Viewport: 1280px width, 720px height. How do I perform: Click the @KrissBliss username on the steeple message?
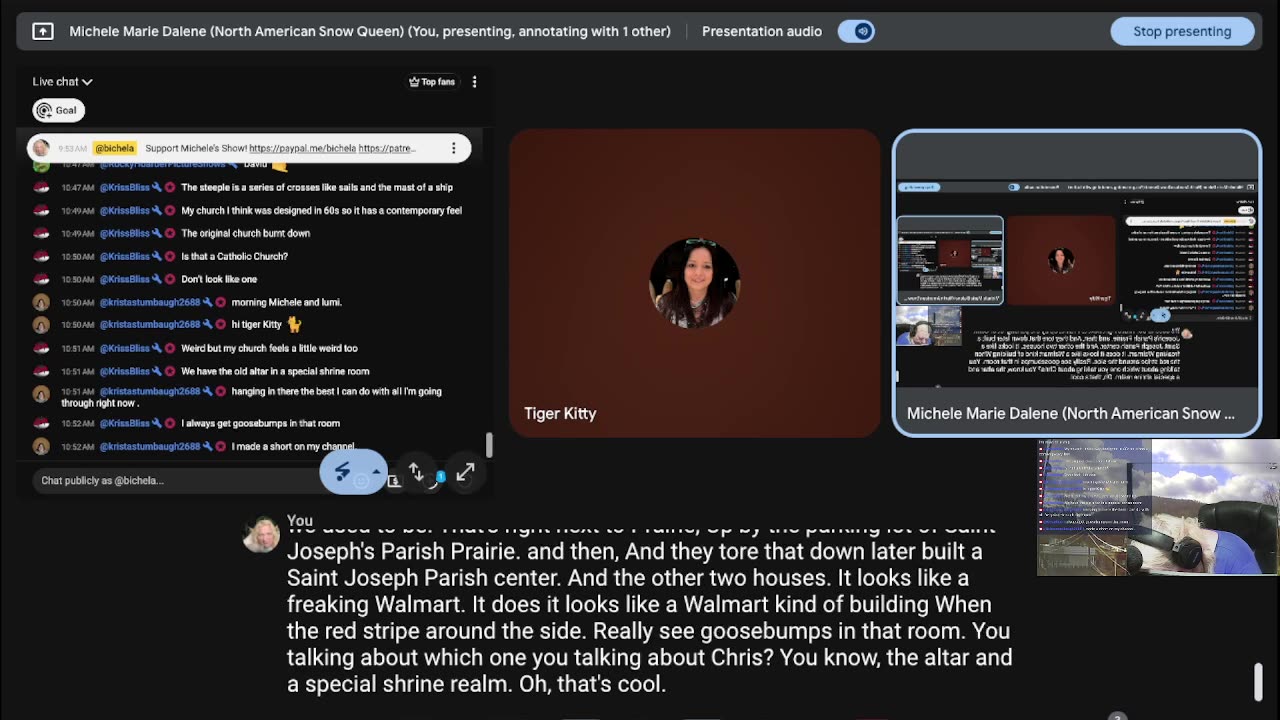coord(124,188)
